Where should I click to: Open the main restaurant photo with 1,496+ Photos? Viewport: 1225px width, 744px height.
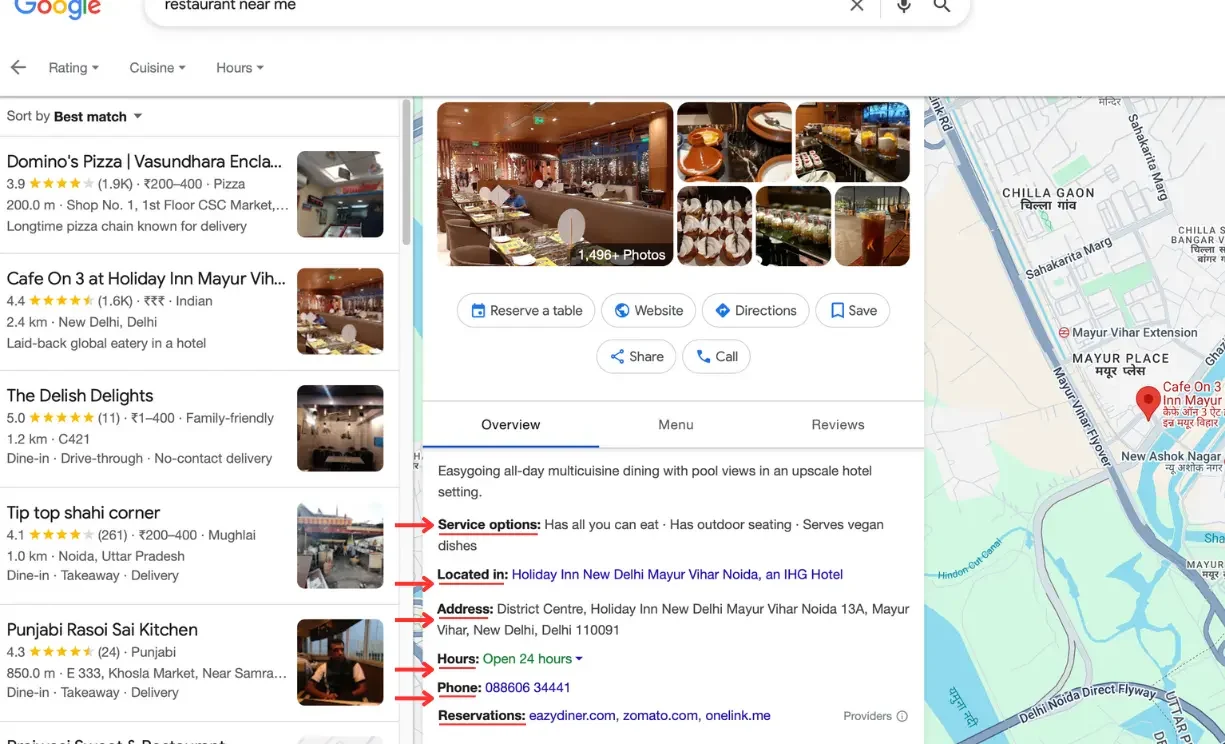click(x=555, y=184)
